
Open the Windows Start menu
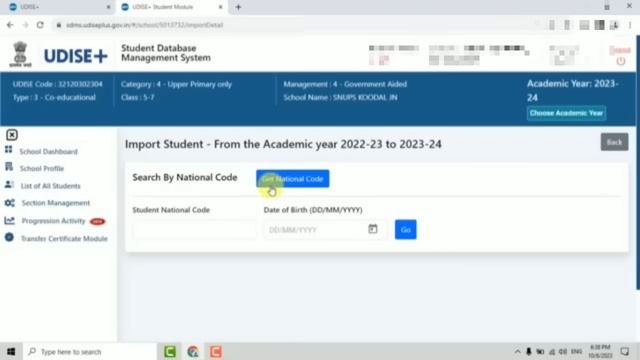[x=11, y=351]
